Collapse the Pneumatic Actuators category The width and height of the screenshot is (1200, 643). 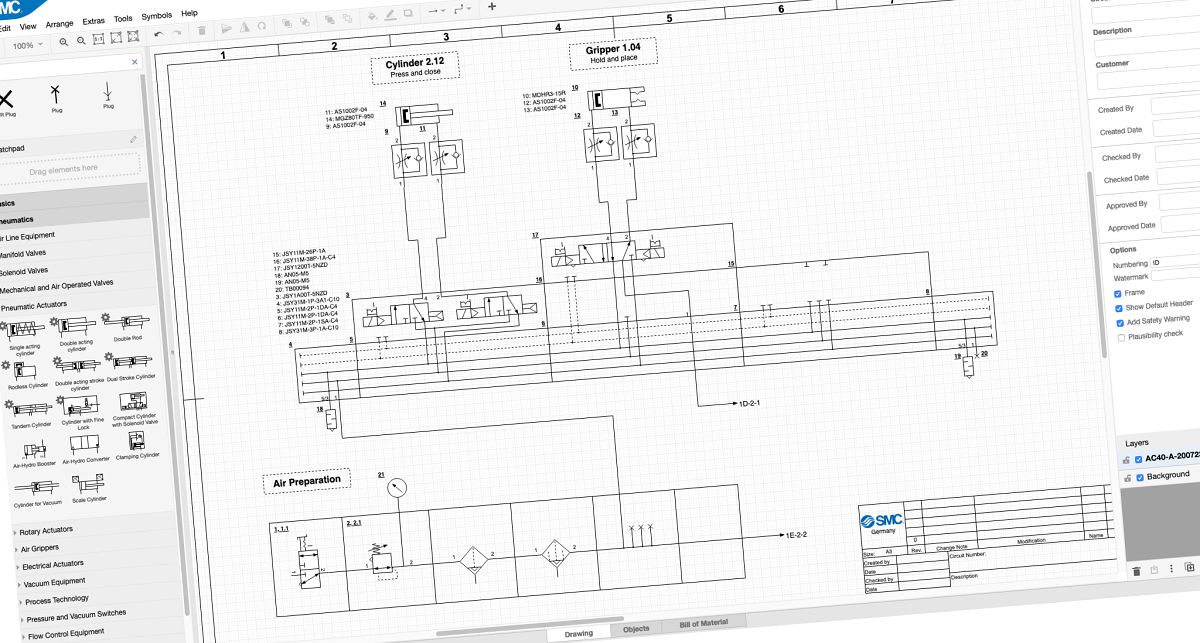[x=32, y=304]
